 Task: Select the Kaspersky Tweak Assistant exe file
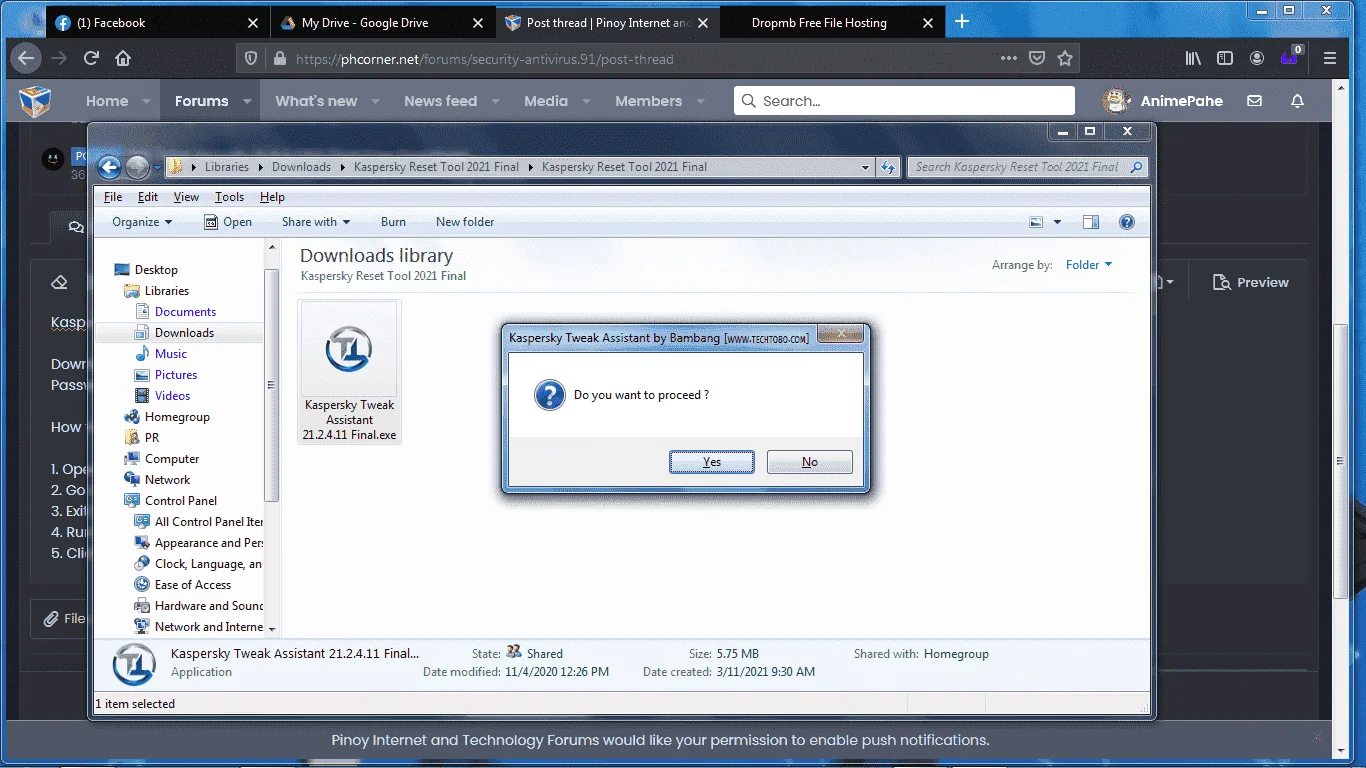(x=349, y=371)
